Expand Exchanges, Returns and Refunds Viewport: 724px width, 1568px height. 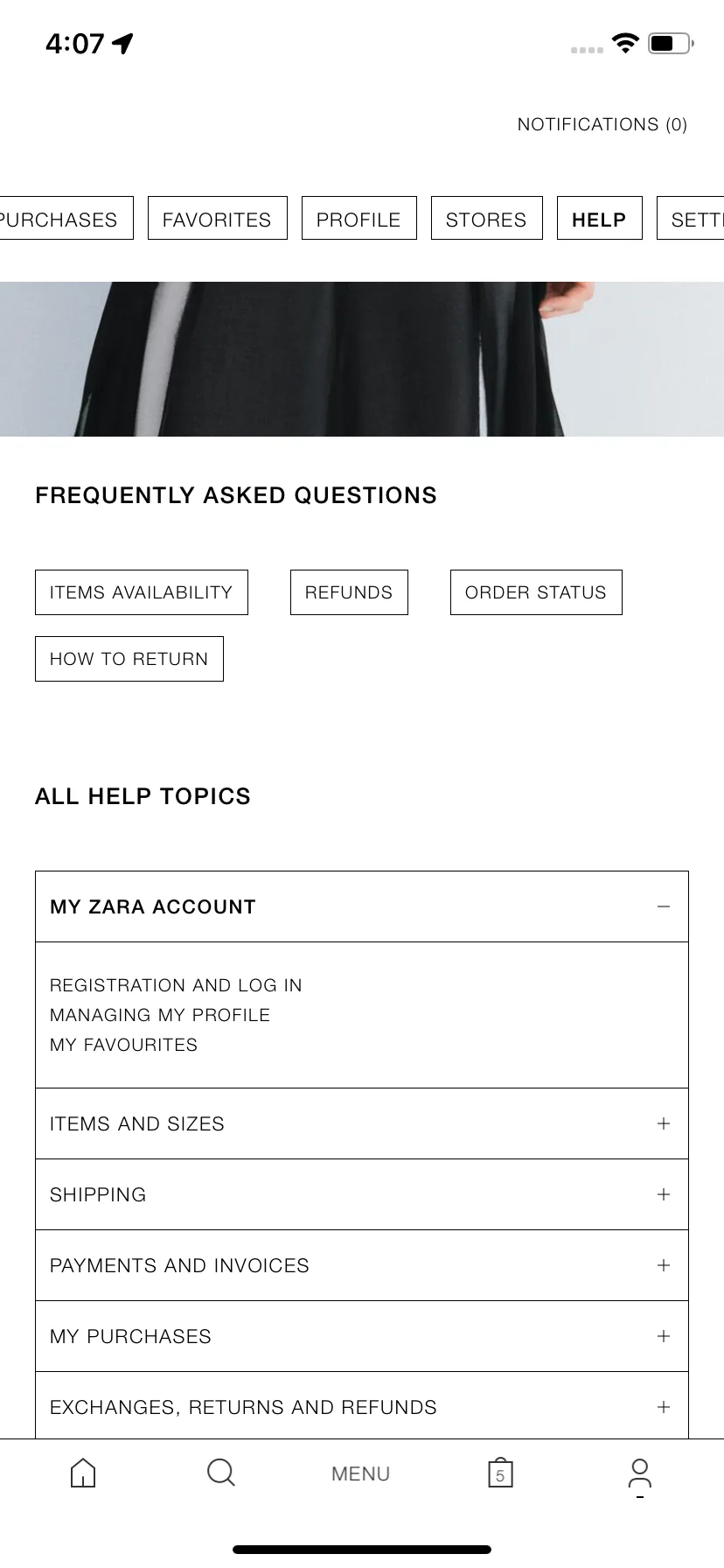362,1406
